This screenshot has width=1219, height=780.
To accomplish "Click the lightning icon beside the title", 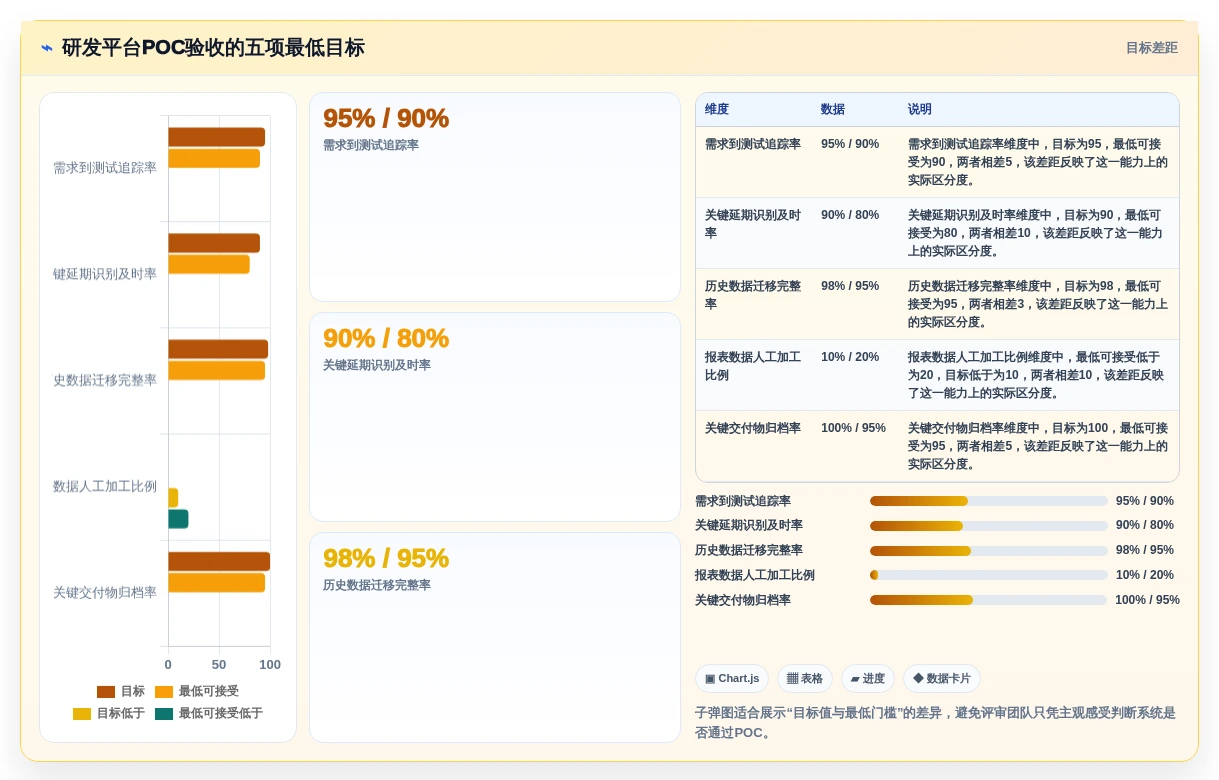I will (x=47, y=48).
